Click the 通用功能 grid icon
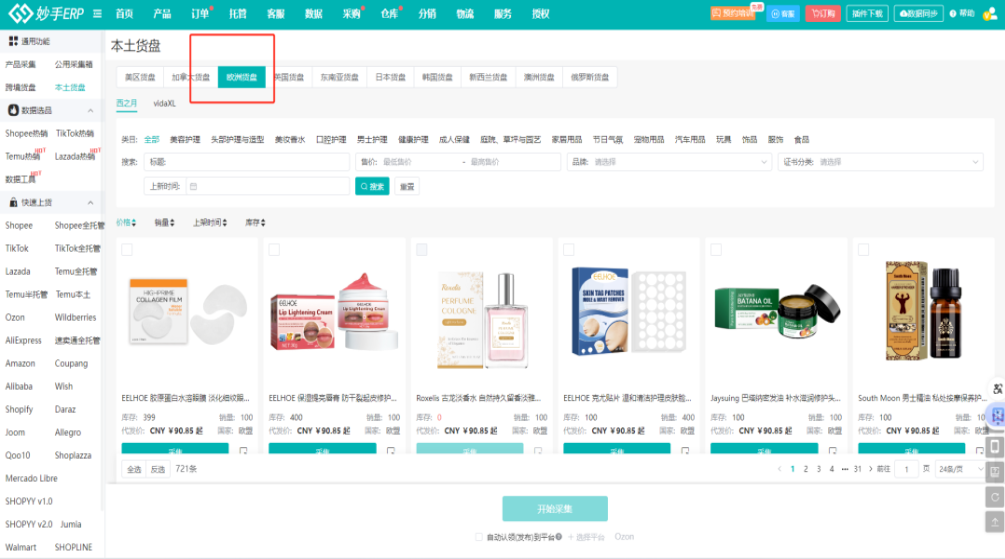This screenshot has height=559, width=1005. pyautogui.click(x=13, y=41)
